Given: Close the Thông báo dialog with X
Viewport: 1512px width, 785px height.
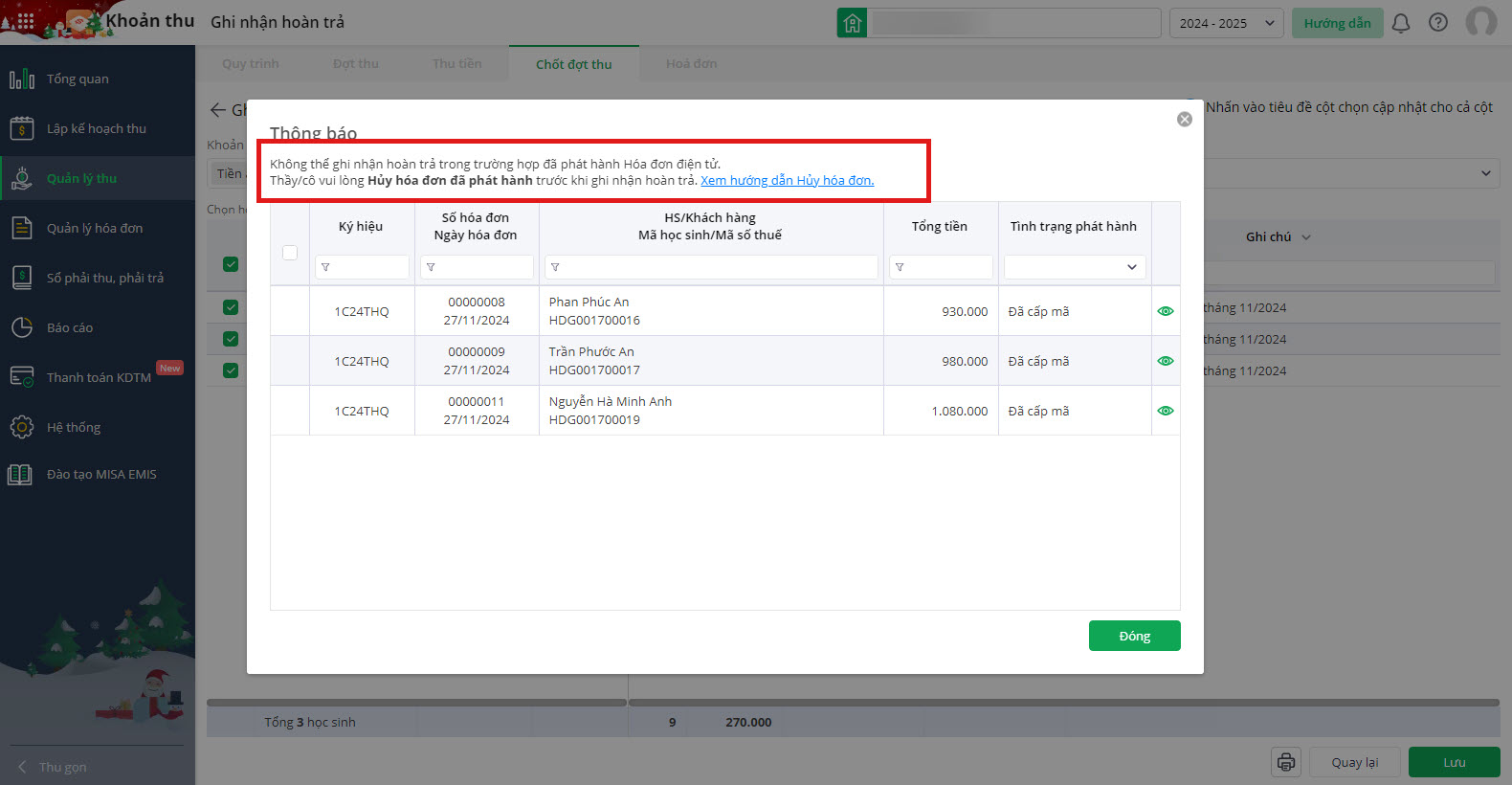Looking at the screenshot, I should (1185, 119).
